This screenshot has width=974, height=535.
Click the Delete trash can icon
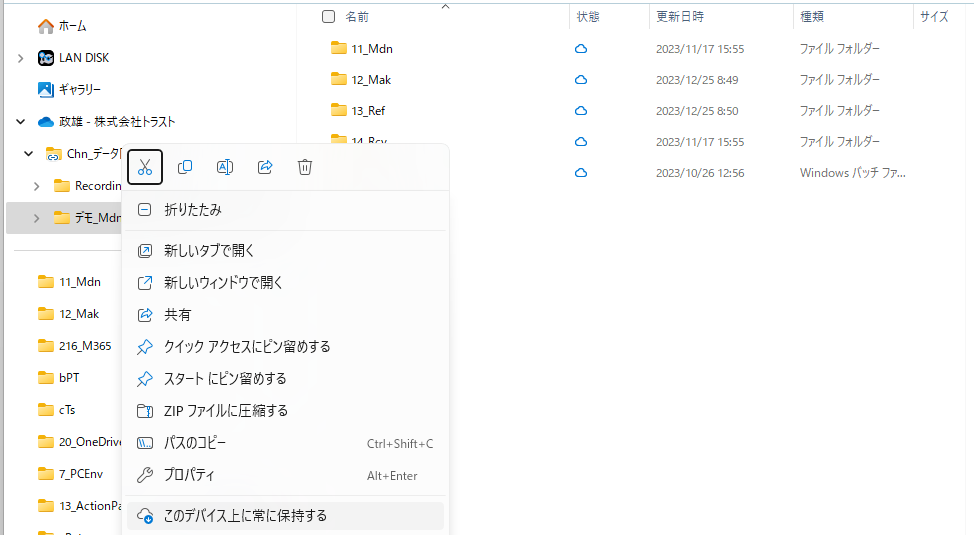(305, 167)
